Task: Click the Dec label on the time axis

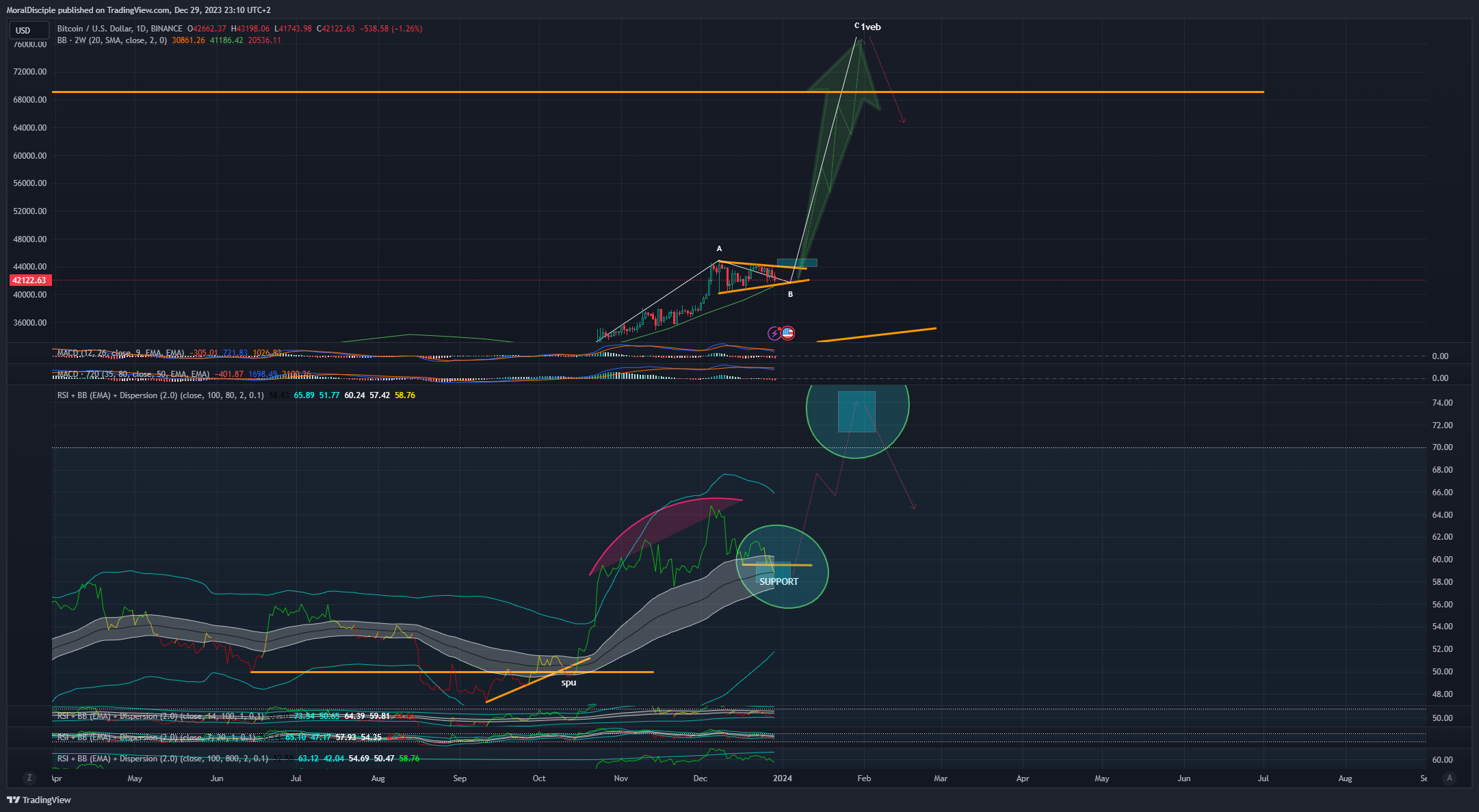Action: coord(700,778)
